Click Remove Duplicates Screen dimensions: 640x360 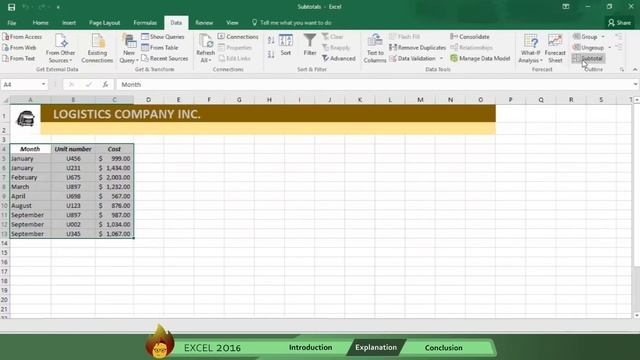click(x=417, y=48)
